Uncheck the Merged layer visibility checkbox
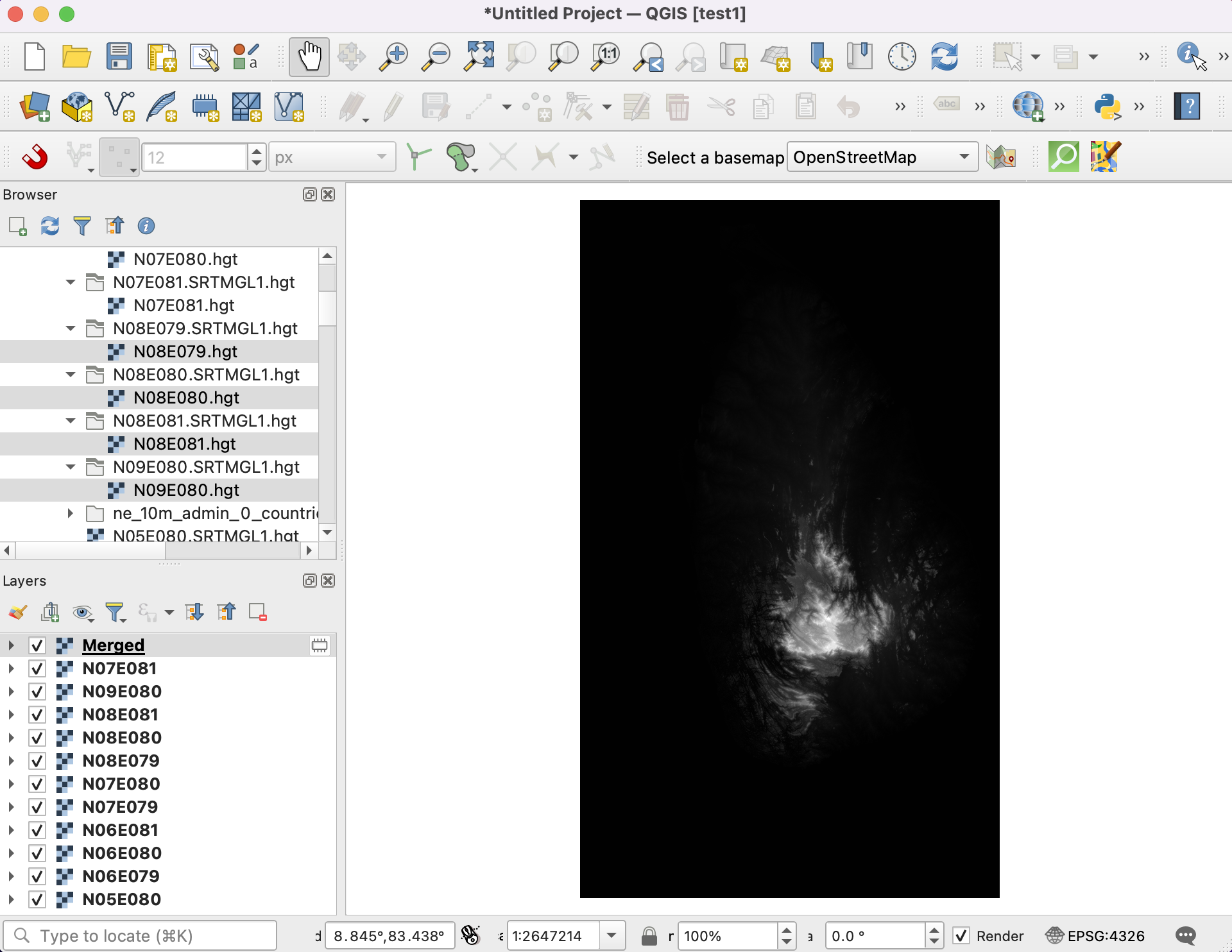Image resolution: width=1232 pixels, height=952 pixels. pos(37,645)
